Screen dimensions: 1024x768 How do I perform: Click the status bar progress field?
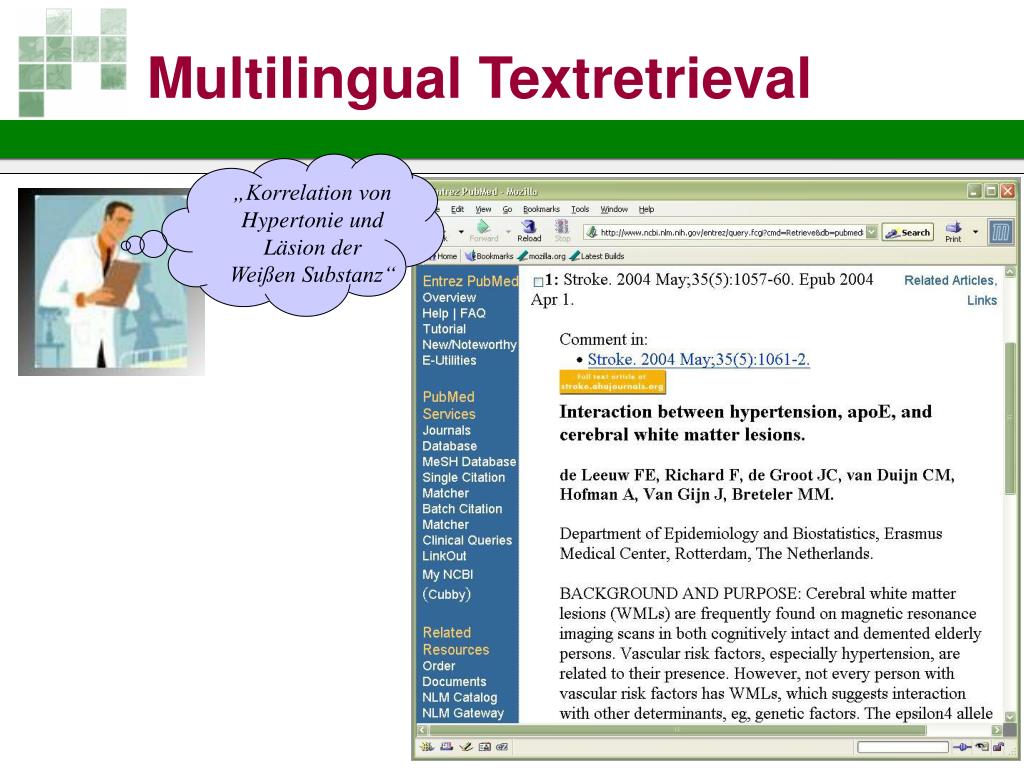click(x=903, y=746)
